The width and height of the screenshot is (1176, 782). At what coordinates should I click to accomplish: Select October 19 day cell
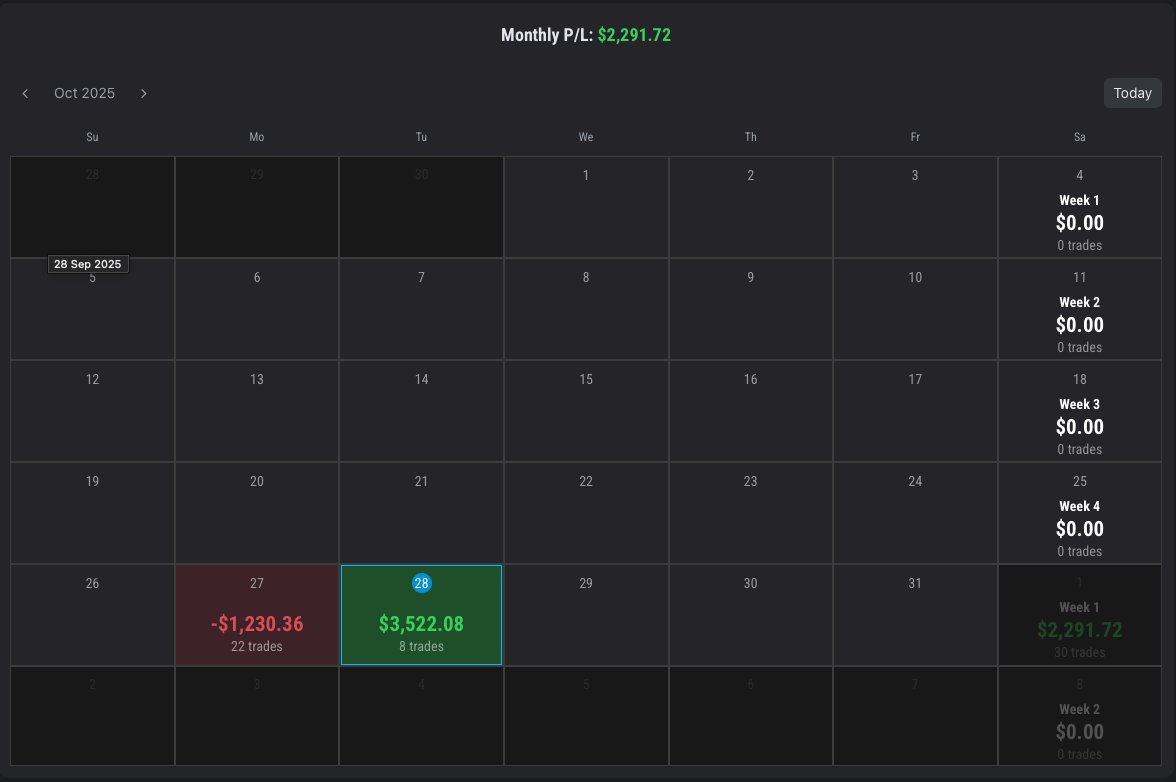click(92, 513)
